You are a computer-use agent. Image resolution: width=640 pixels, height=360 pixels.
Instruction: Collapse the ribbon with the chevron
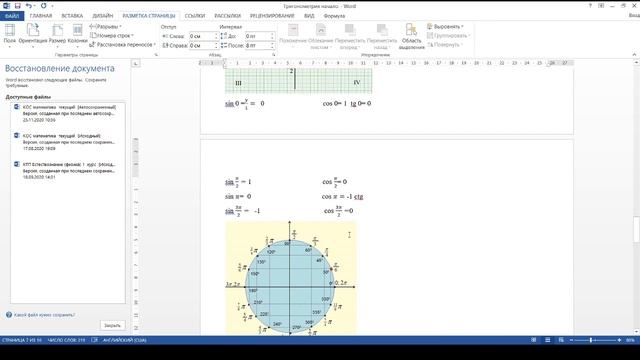(634, 54)
